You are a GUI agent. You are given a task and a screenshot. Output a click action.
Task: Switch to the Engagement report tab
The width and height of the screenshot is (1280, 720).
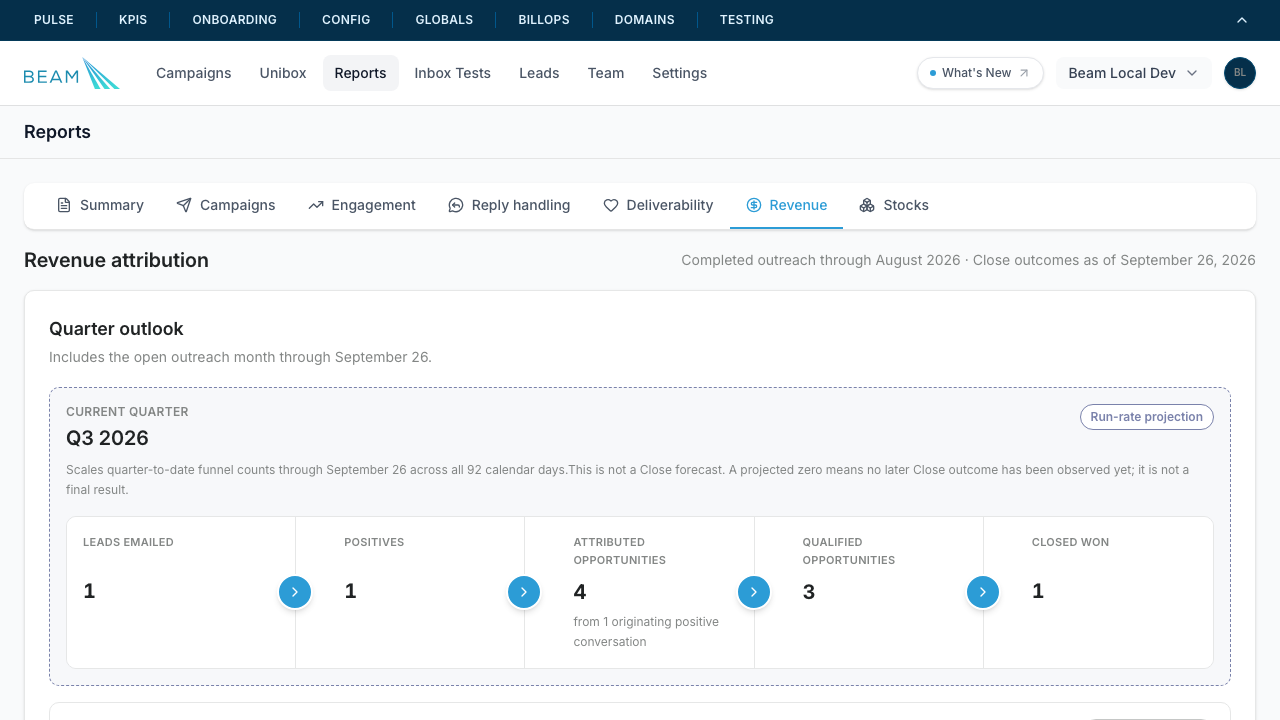tap(362, 205)
